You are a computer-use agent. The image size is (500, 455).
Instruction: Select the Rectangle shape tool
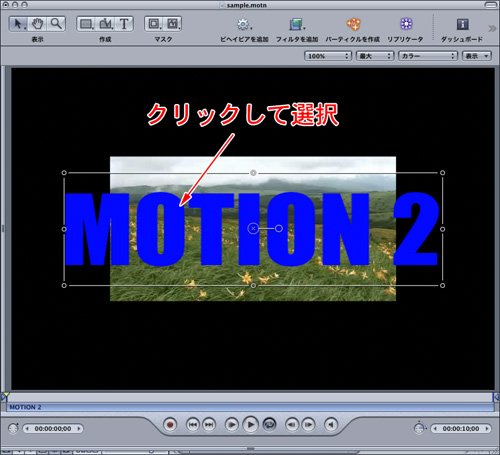(86, 24)
